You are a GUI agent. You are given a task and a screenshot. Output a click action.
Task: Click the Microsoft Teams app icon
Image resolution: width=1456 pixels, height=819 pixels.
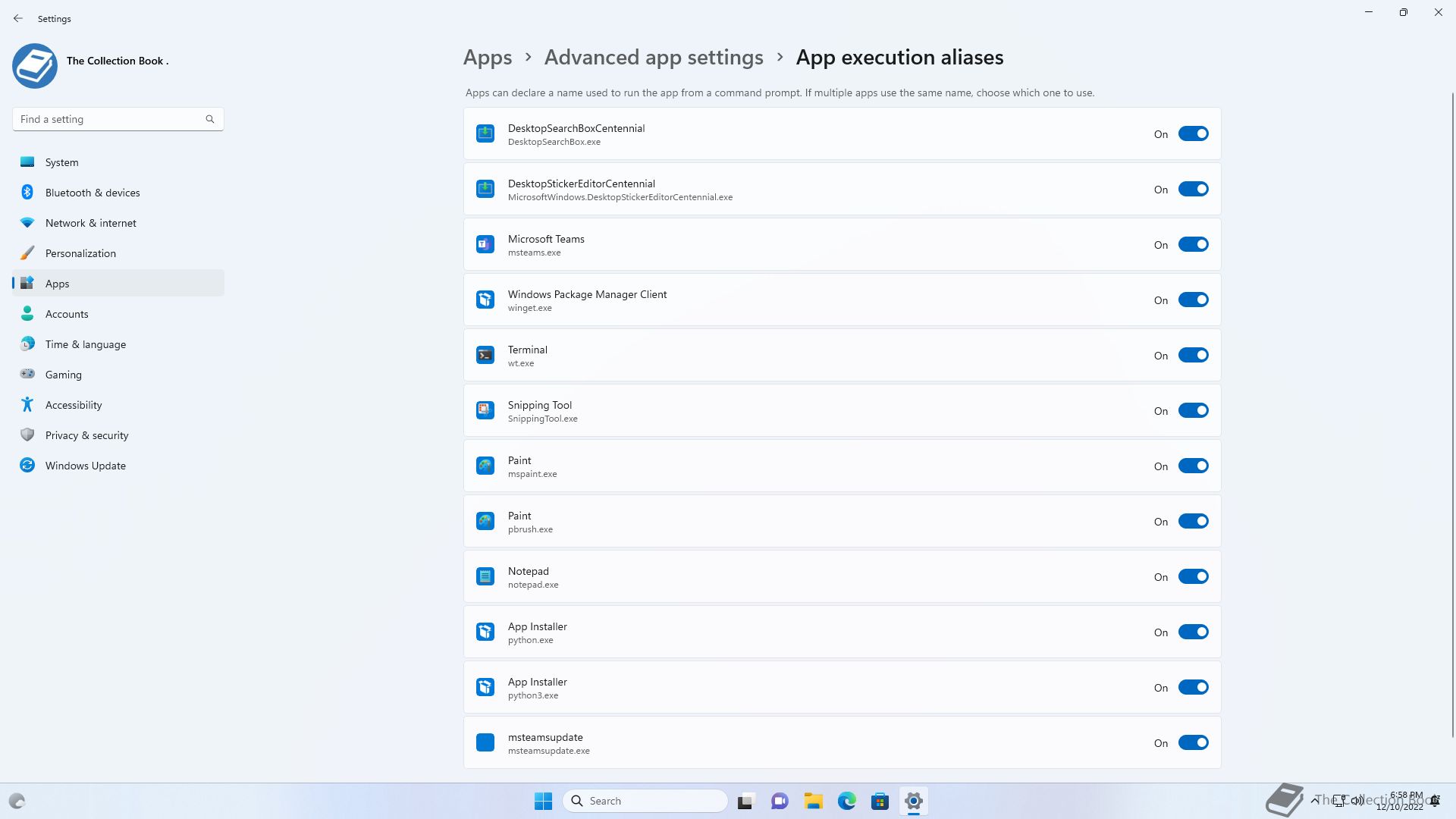click(x=485, y=245)
